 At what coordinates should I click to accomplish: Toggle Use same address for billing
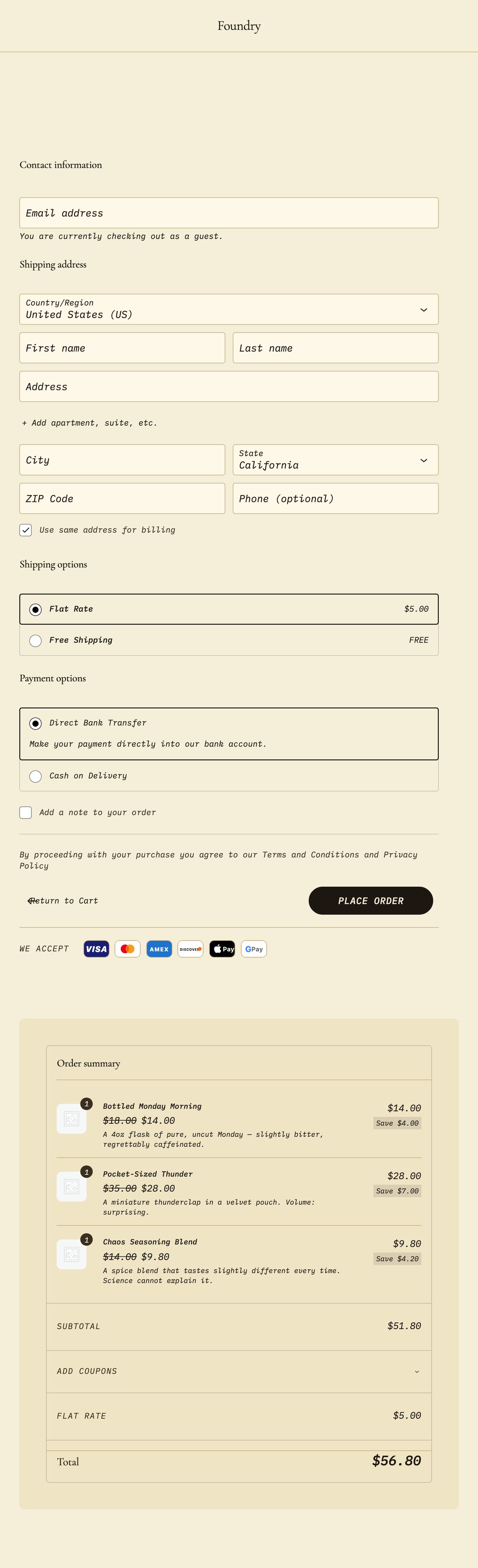click(x=25, y=530)
